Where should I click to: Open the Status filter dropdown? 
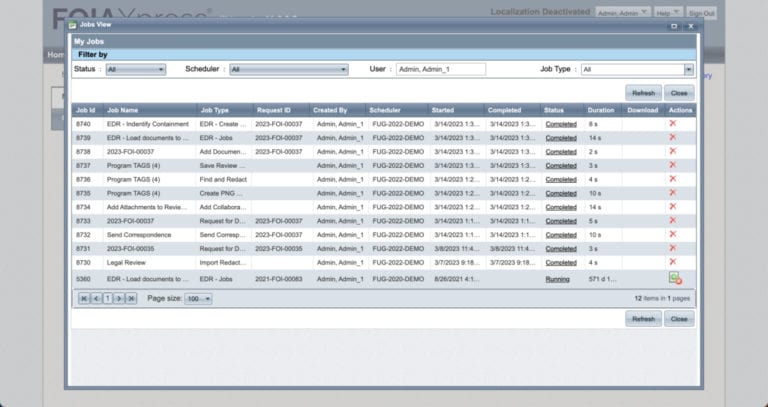(x=135, y=70)
